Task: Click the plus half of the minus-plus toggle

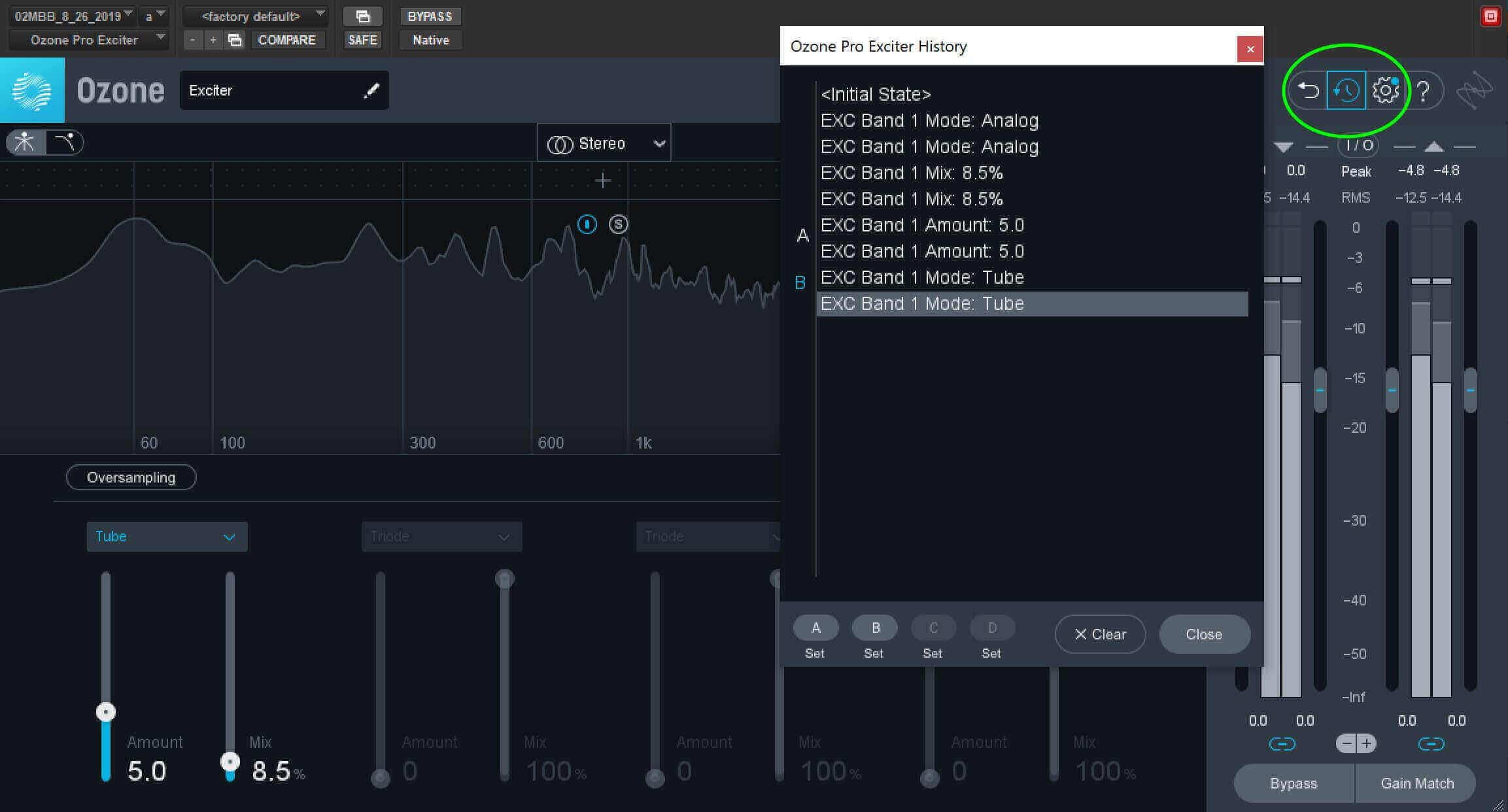Action: click(1367, 744)
